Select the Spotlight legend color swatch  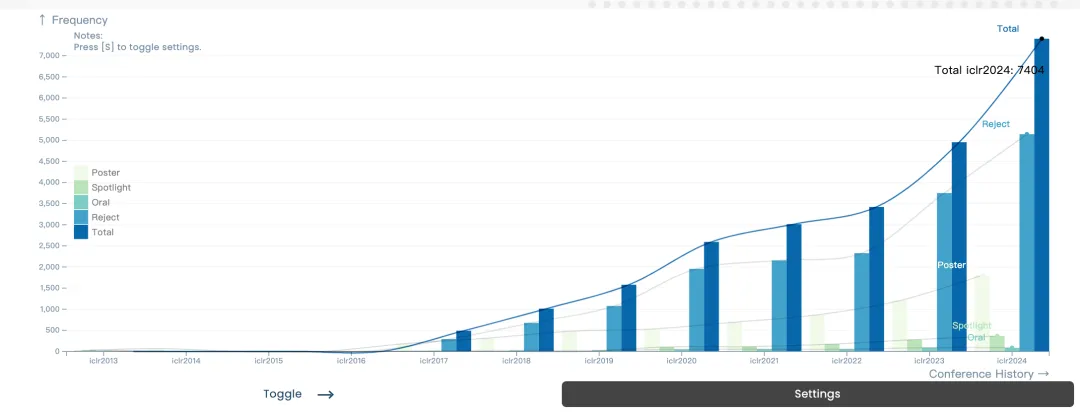pyautogui.click(x=81, y=187)
